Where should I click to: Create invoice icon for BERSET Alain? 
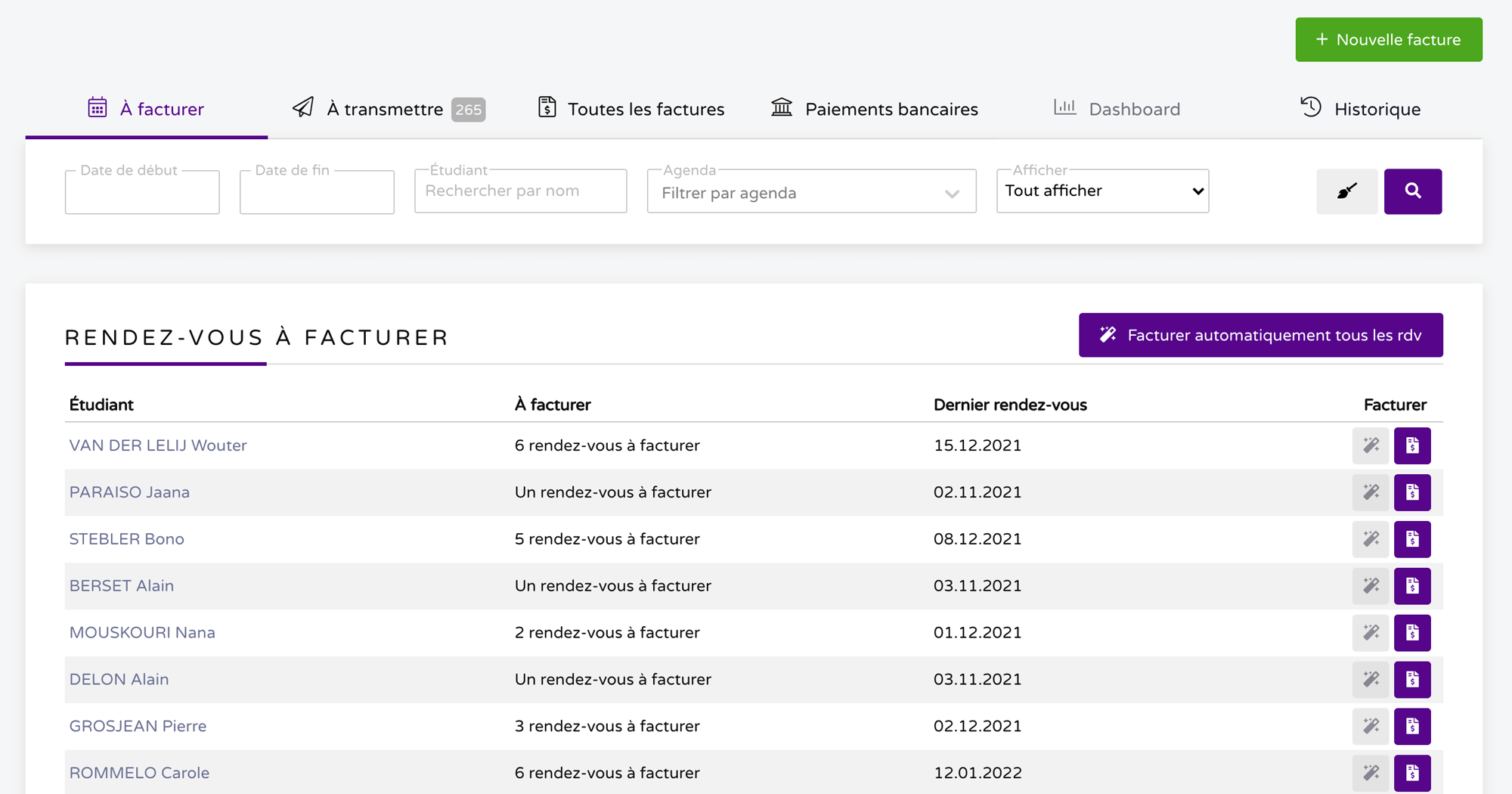click(x=1412, y=586)
